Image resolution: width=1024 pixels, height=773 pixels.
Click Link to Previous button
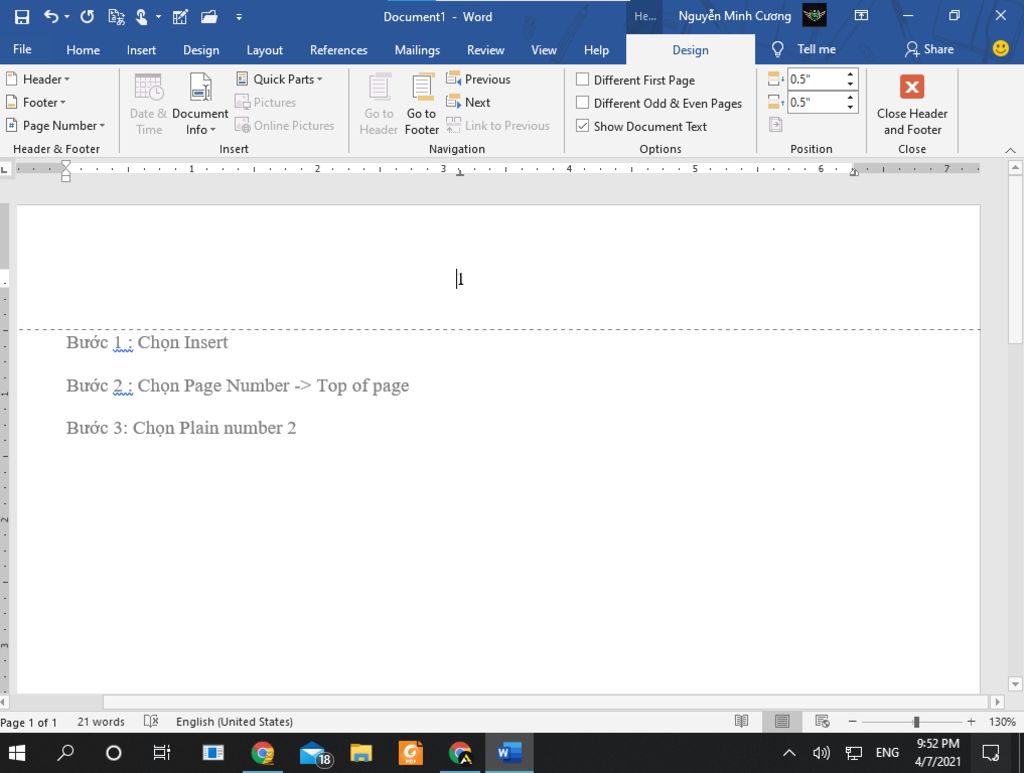coord(498,125)
